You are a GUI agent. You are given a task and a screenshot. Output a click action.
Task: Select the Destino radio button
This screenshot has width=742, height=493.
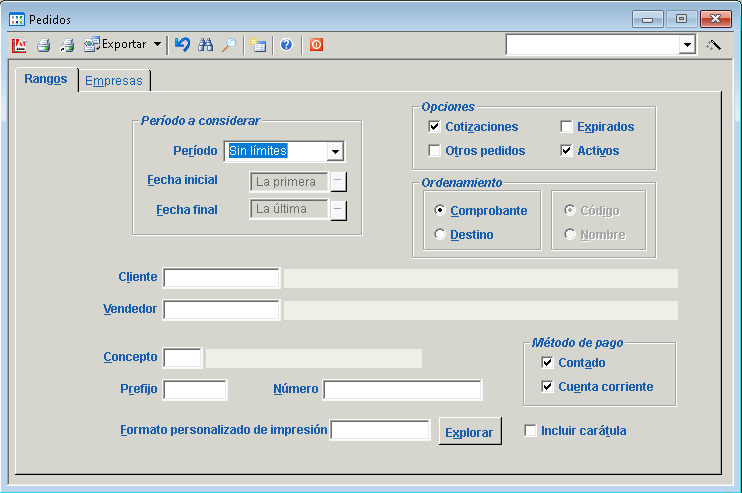click(441, 235)
